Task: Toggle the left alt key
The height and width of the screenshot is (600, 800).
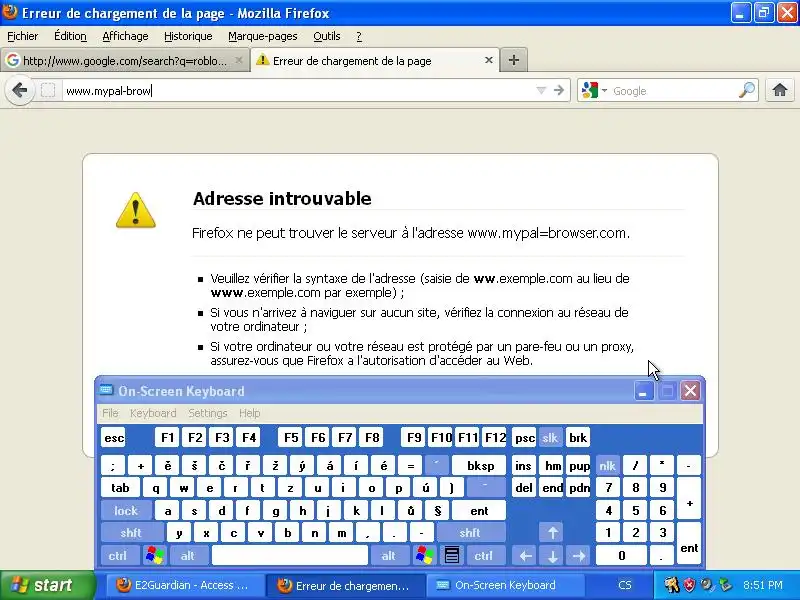Action: point(188,555)
